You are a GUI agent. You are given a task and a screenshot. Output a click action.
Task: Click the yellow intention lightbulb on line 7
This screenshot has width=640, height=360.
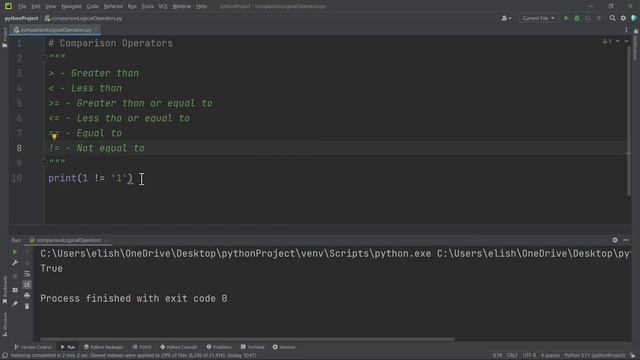(54, 137)
